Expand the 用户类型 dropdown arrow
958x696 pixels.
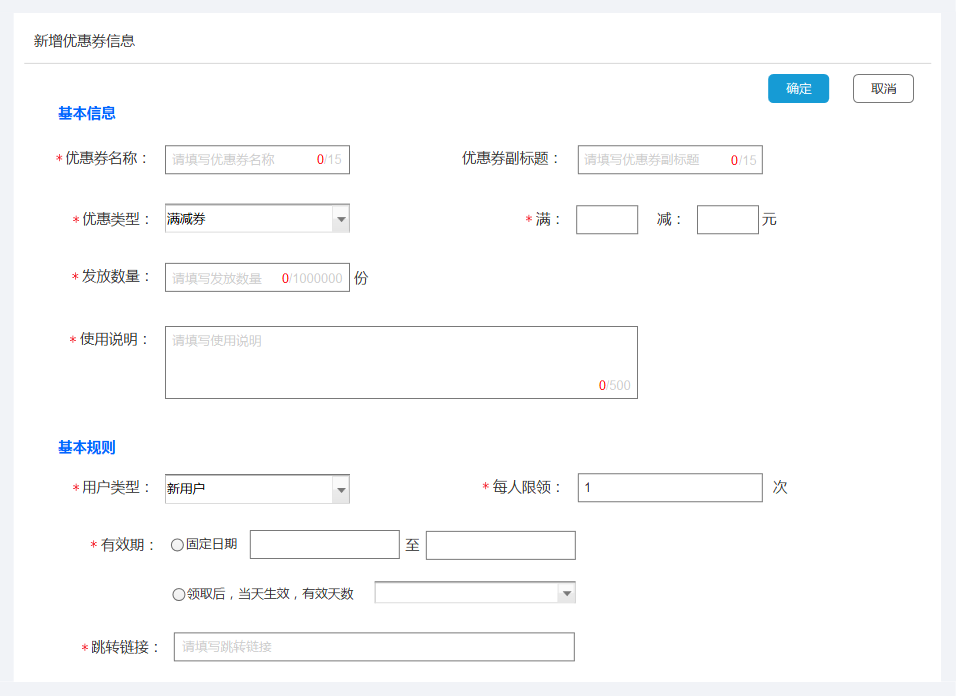coord(340,489)
